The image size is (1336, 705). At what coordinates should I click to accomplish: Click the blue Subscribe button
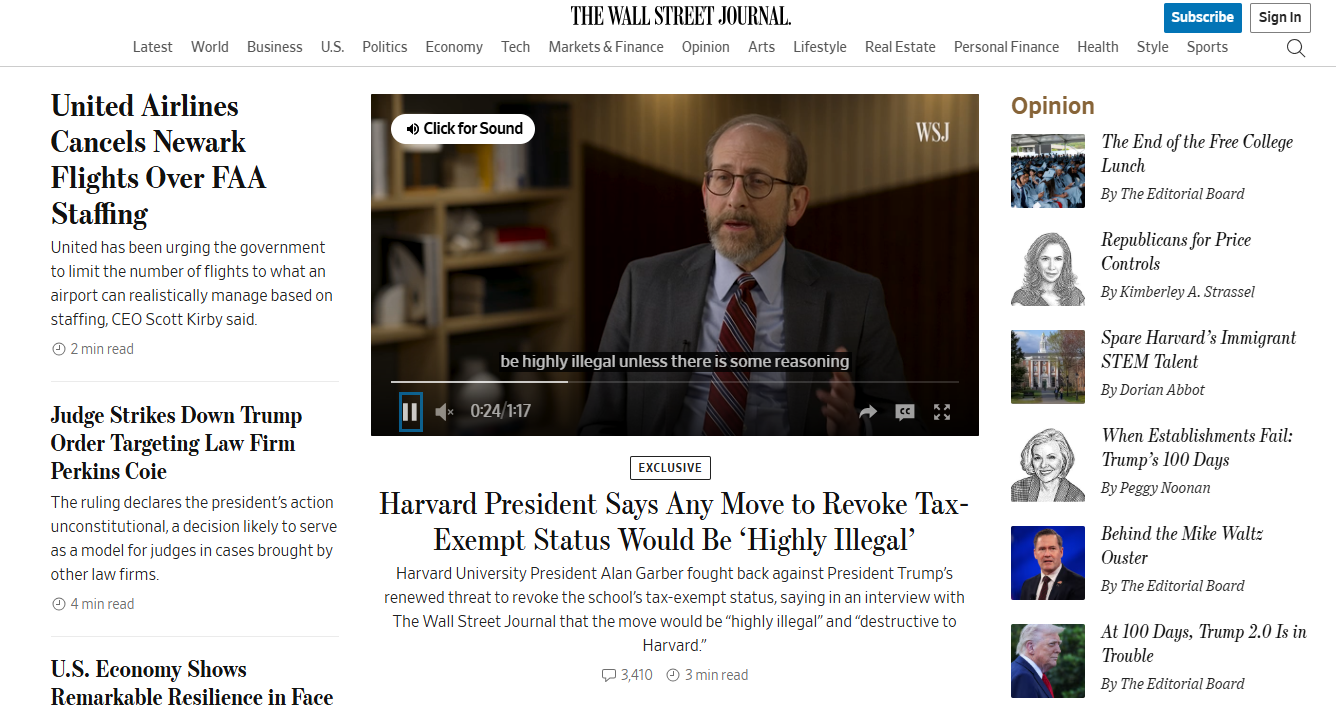(1202, 17)
